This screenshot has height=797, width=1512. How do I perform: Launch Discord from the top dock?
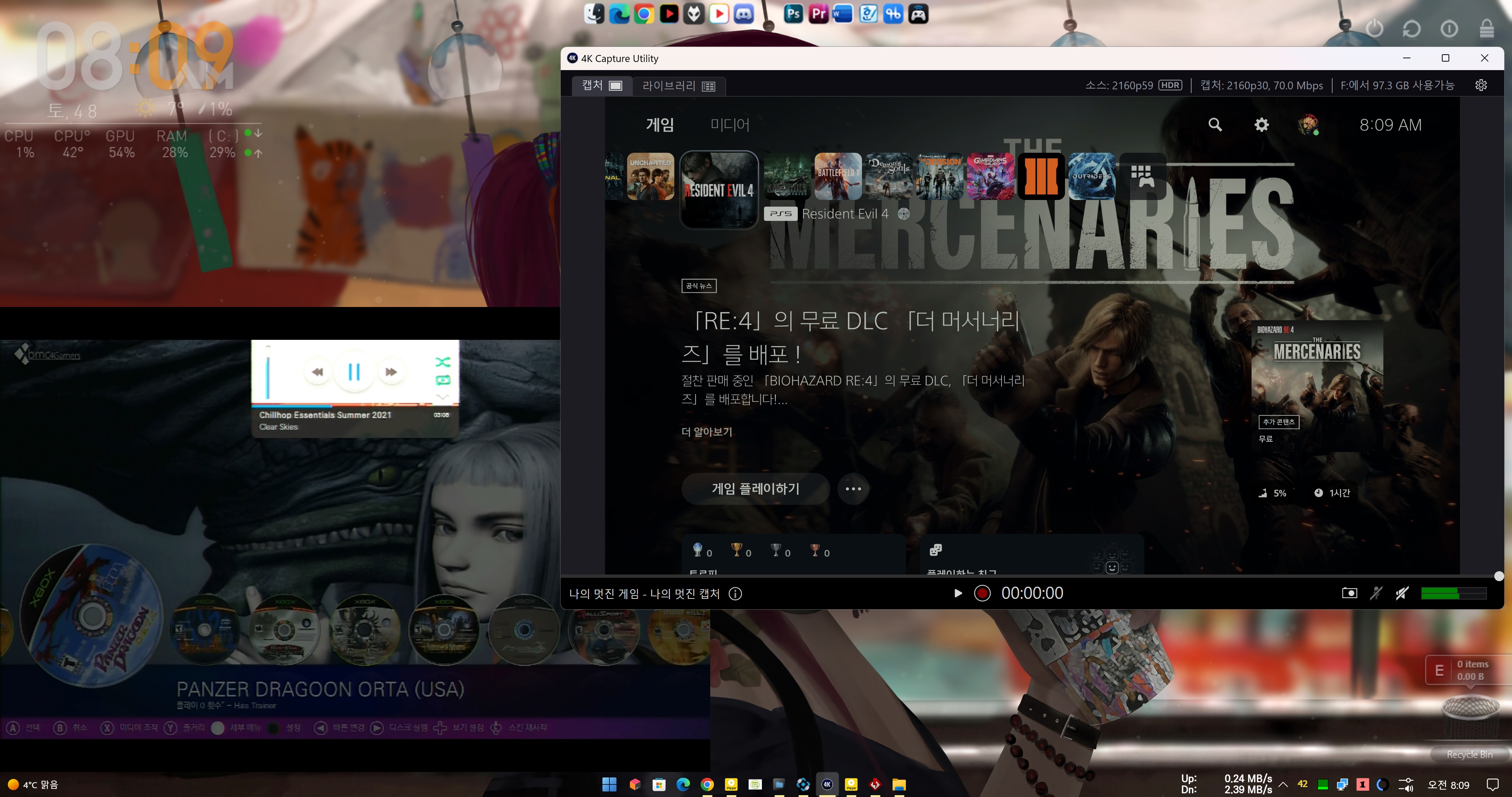(744, 14)
